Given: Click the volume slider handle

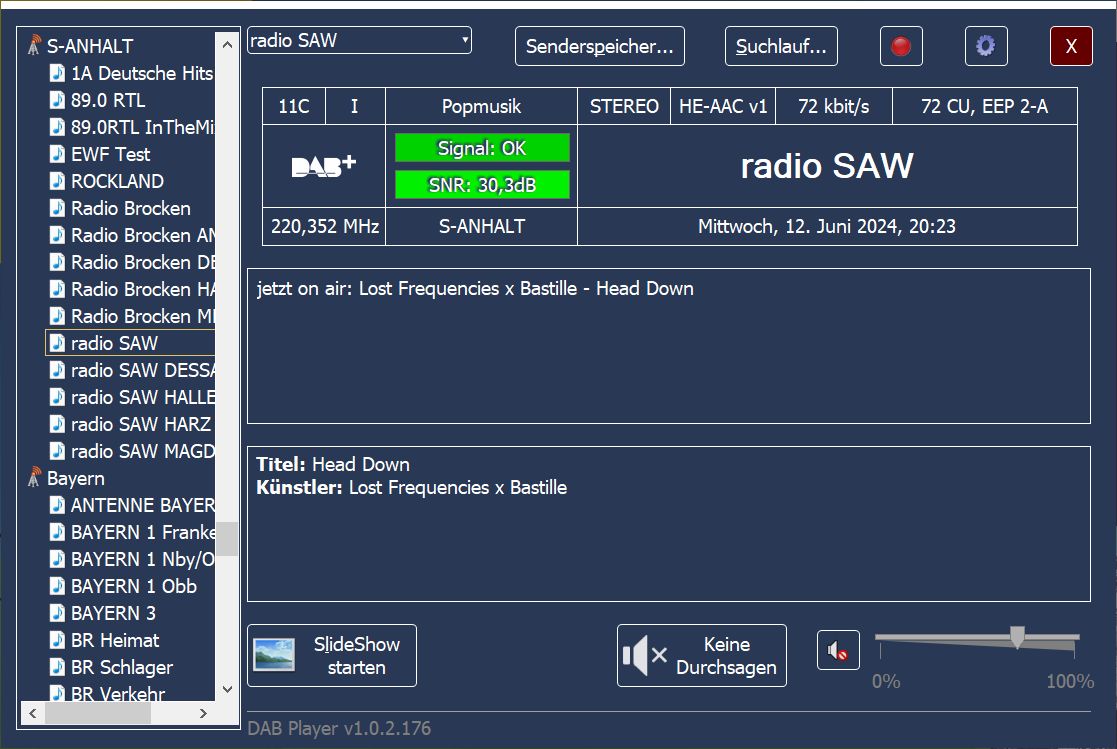Looking at the screenshot, I should click(1017, 637).
